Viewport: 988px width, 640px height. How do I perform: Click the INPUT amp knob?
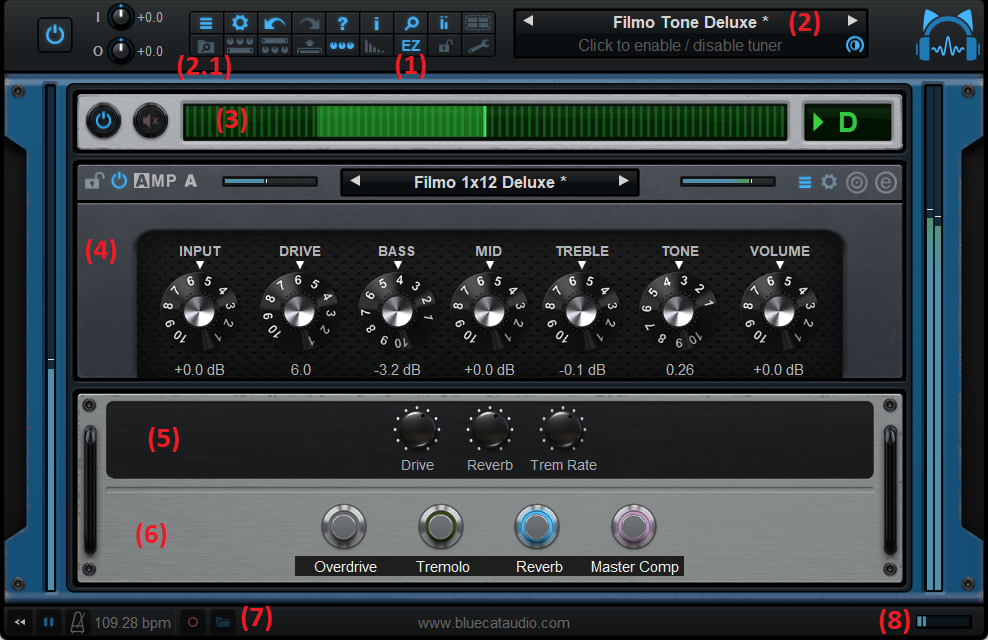tap(199, 312)
